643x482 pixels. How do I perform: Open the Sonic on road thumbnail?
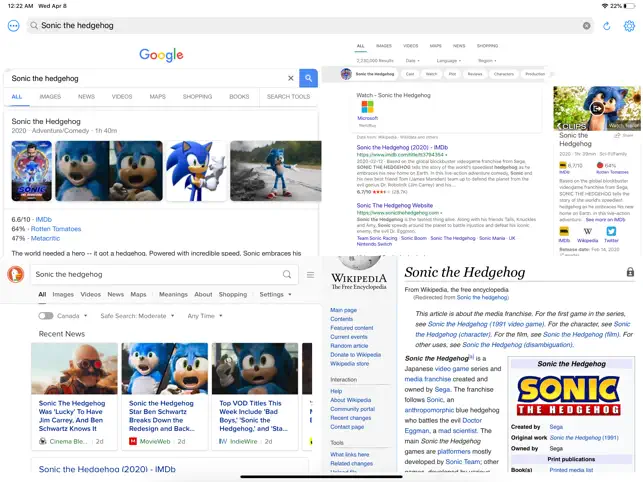pyautogui.click(x=276, y=171)
